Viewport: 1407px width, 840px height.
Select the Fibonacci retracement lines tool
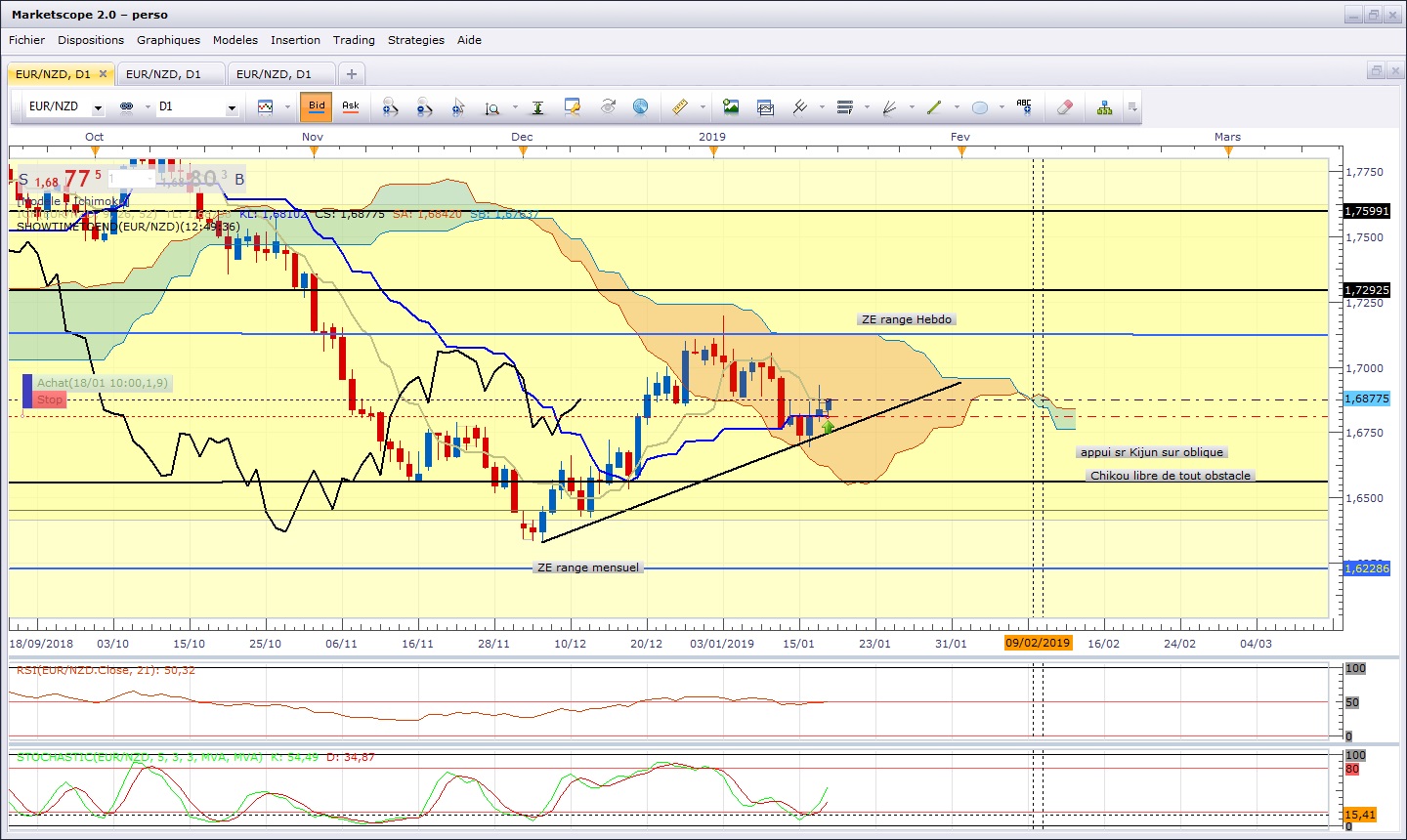[x=845, y=106]
